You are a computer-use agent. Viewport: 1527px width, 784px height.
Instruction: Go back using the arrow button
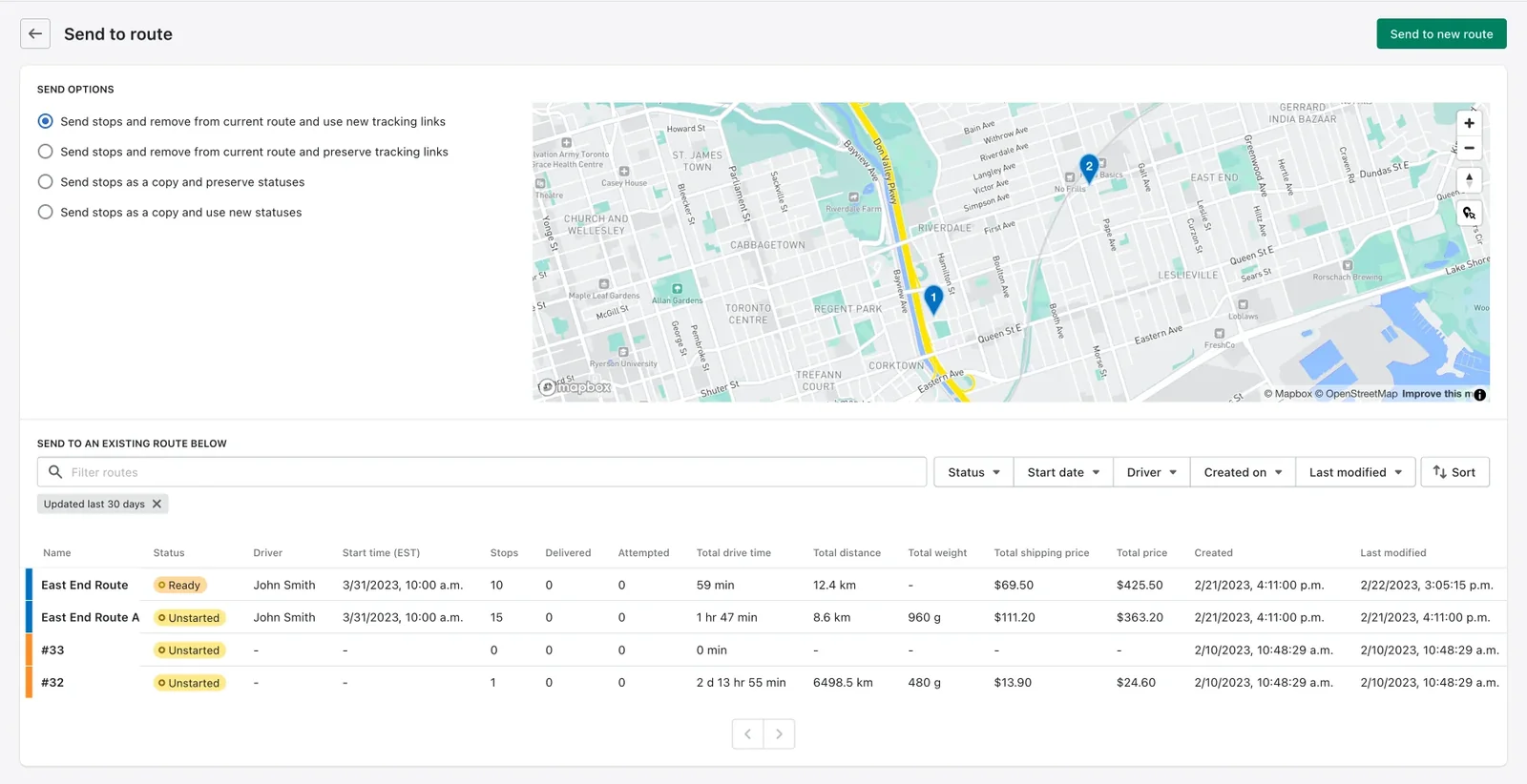(x=35, y=33)
